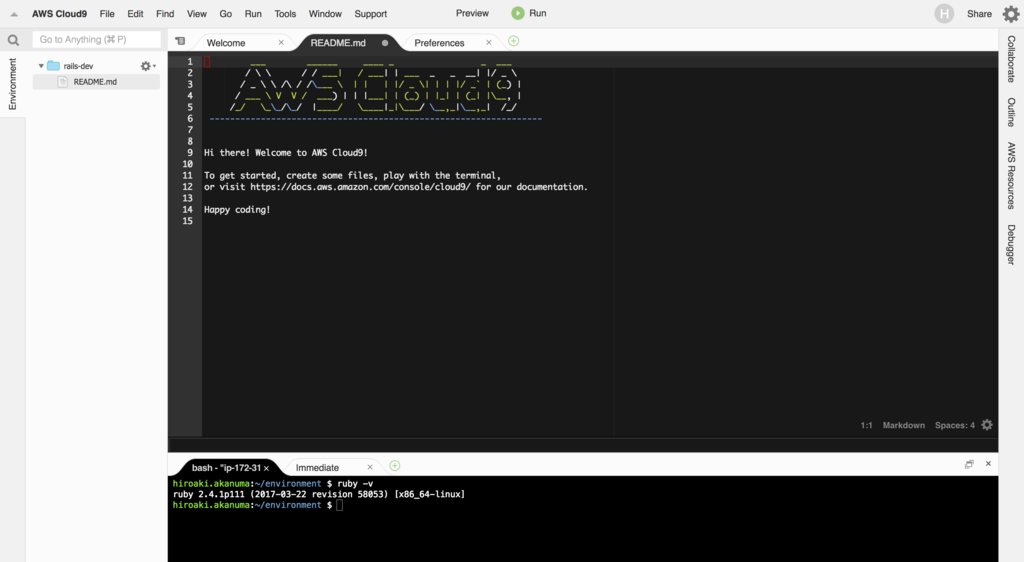This screenshot has width=1024, height=562.
Task: Open the preferences gear icon top right
Action: point(1010,14)
